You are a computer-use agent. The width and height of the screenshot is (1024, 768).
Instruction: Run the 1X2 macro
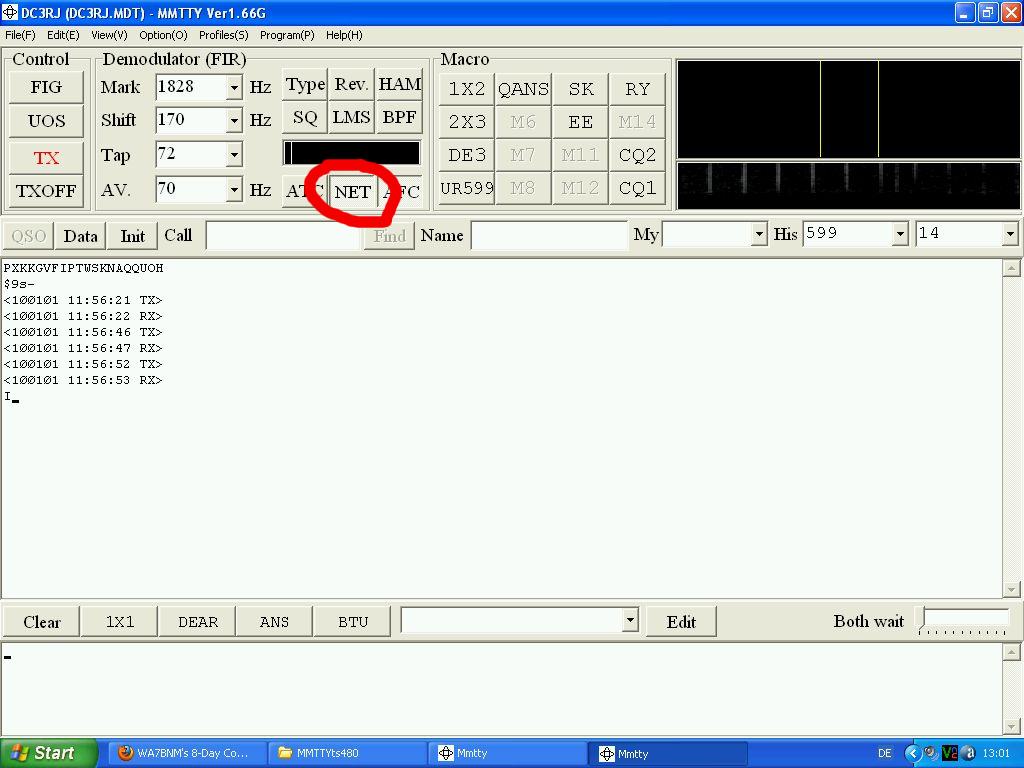click(x=467, y=89)
